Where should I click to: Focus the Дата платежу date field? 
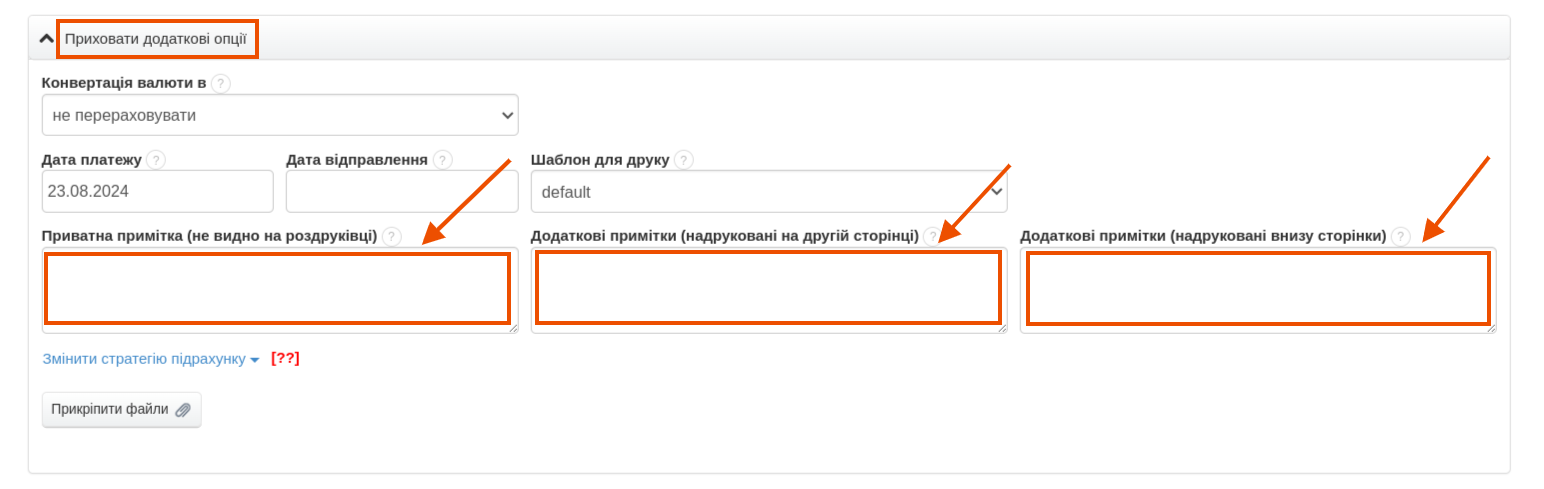157,191
